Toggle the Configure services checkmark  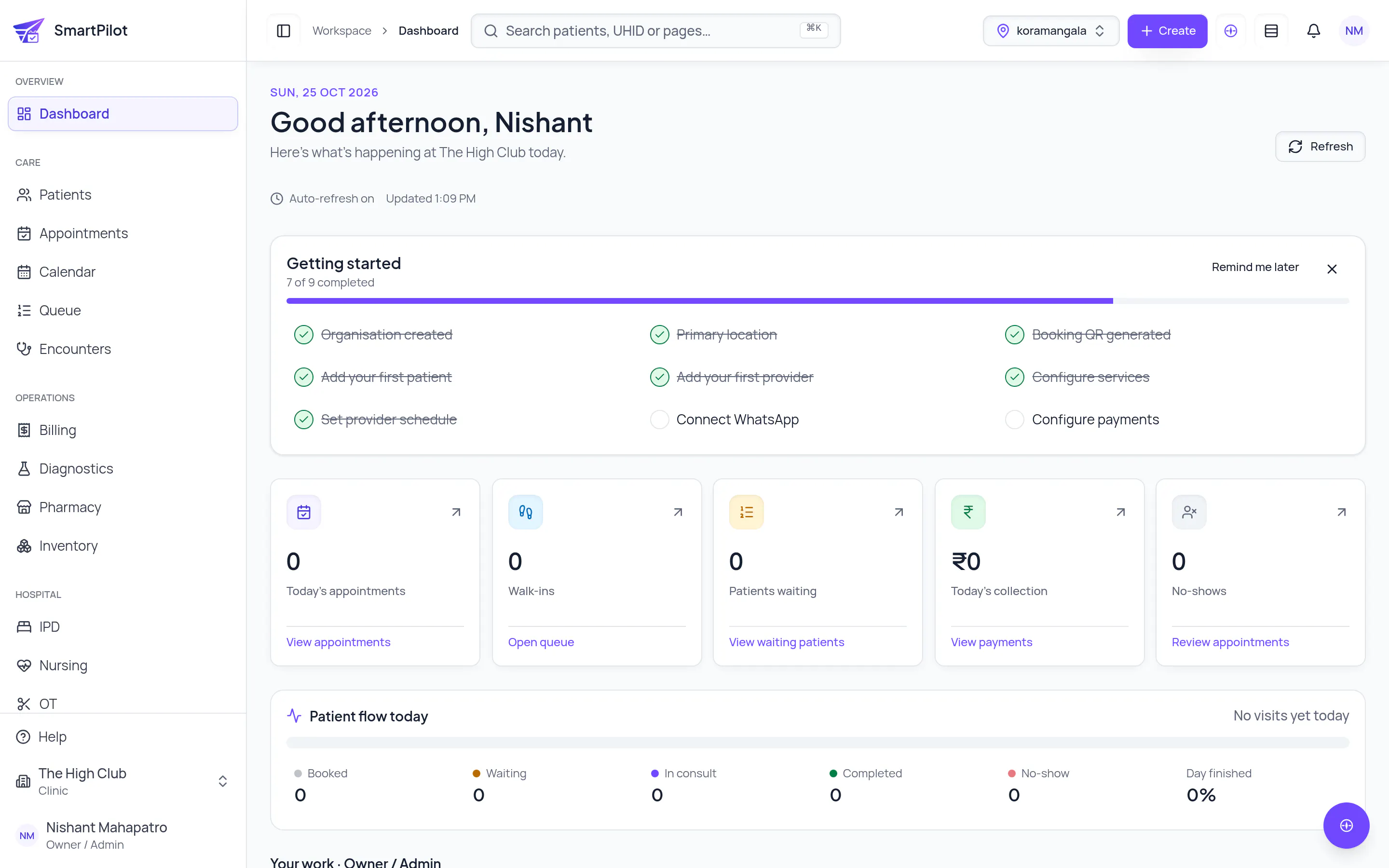pyautogui.click(x=1014, y=377)
